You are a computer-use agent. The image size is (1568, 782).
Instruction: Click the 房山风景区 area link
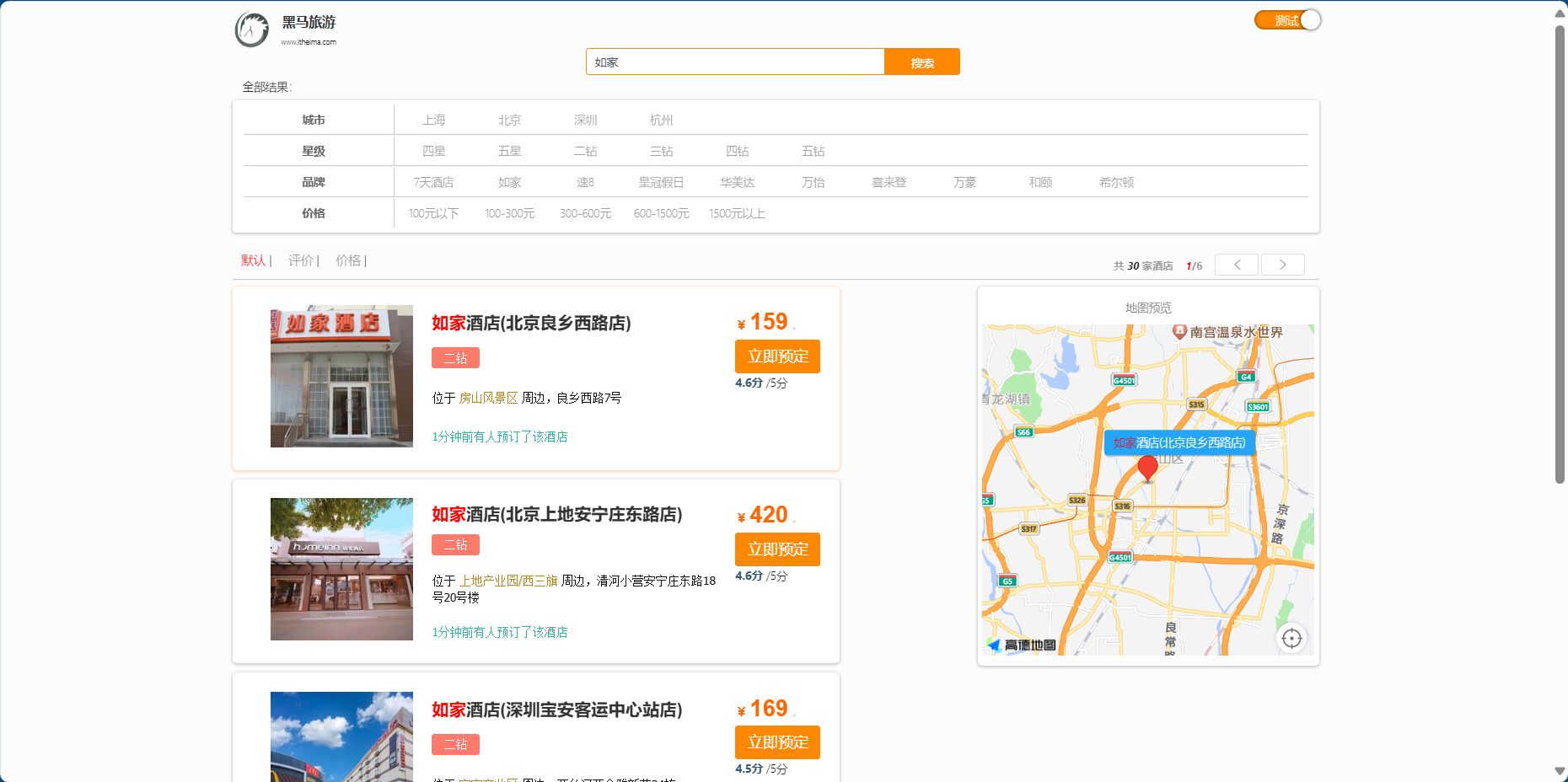tap(489, 398)
